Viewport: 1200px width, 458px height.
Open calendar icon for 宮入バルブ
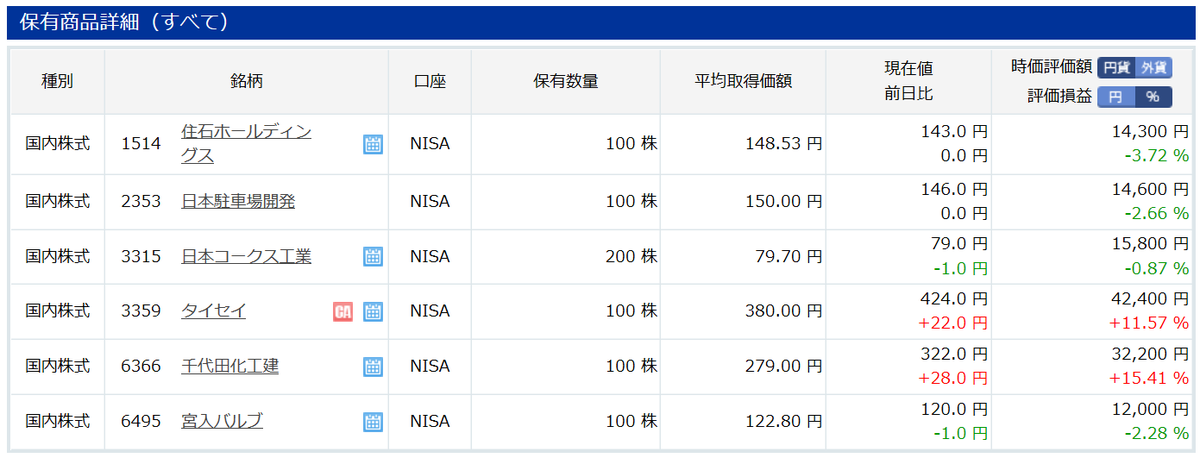click(x=372, y=422)
